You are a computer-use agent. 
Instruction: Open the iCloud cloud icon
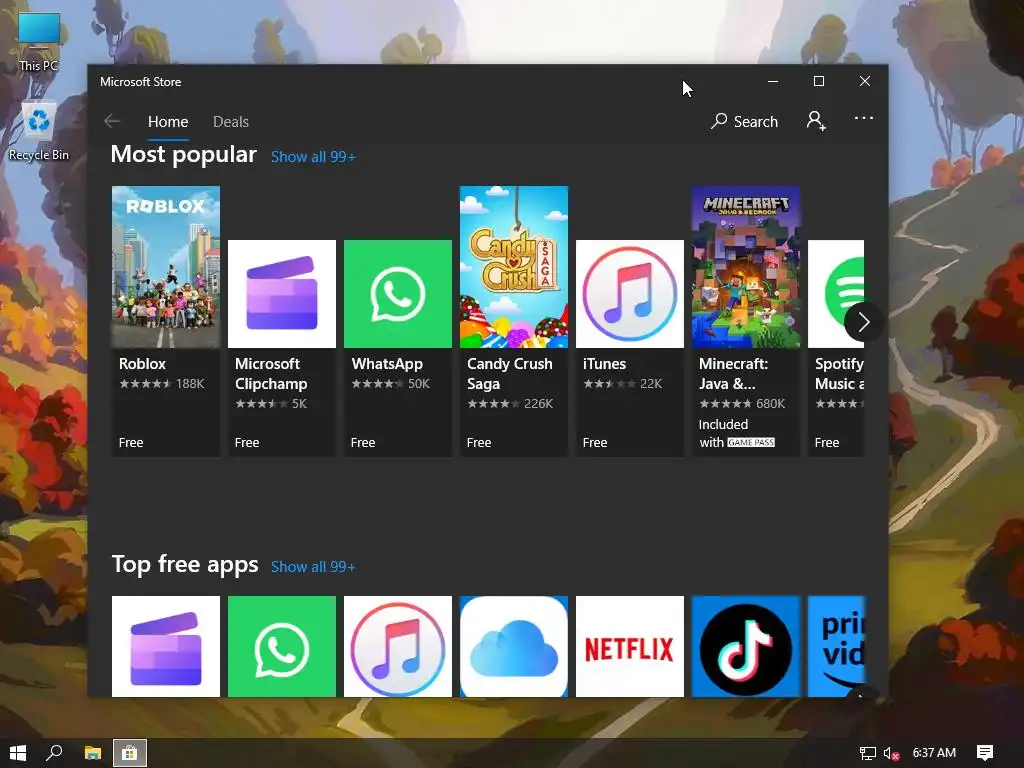[514, 647]
